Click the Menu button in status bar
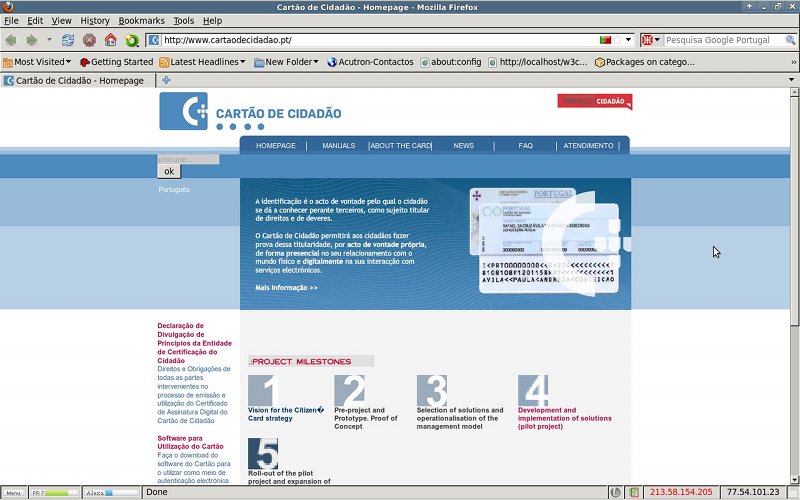The height and width of the screenshot is (500, 800). (13, 493)
